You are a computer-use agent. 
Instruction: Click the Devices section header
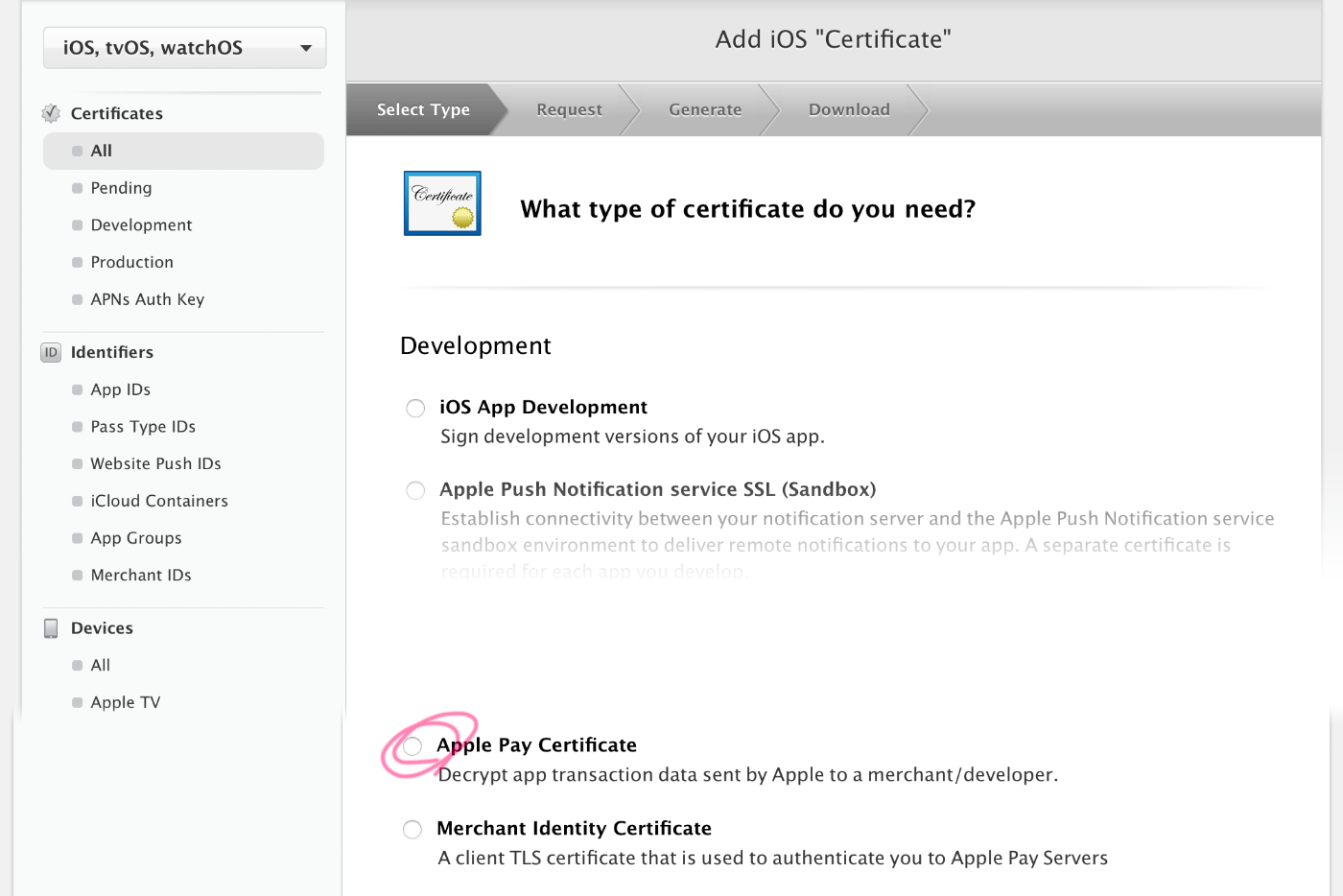(x=102, y=628)
